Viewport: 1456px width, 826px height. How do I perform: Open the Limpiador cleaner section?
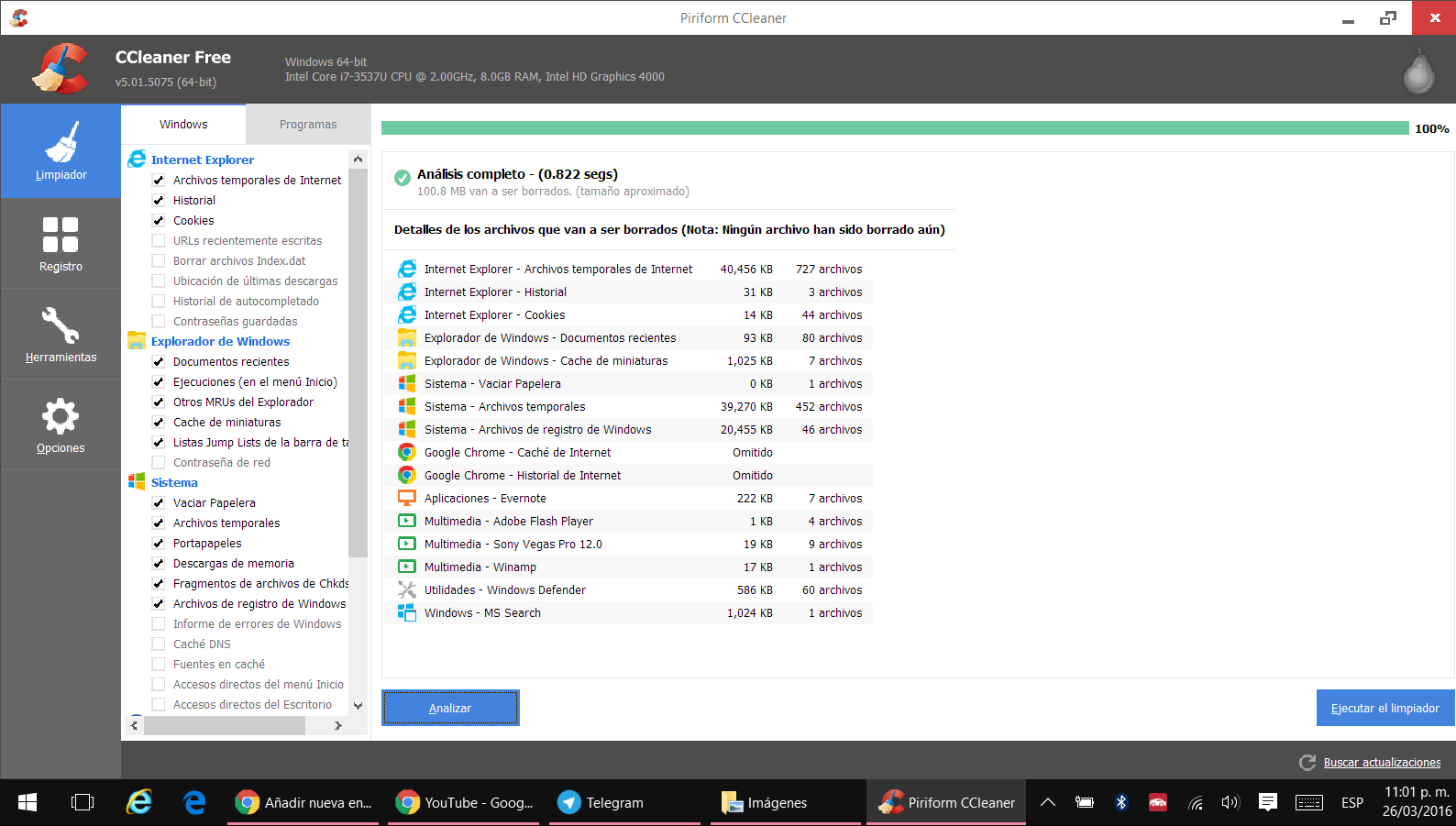[61, 151]
